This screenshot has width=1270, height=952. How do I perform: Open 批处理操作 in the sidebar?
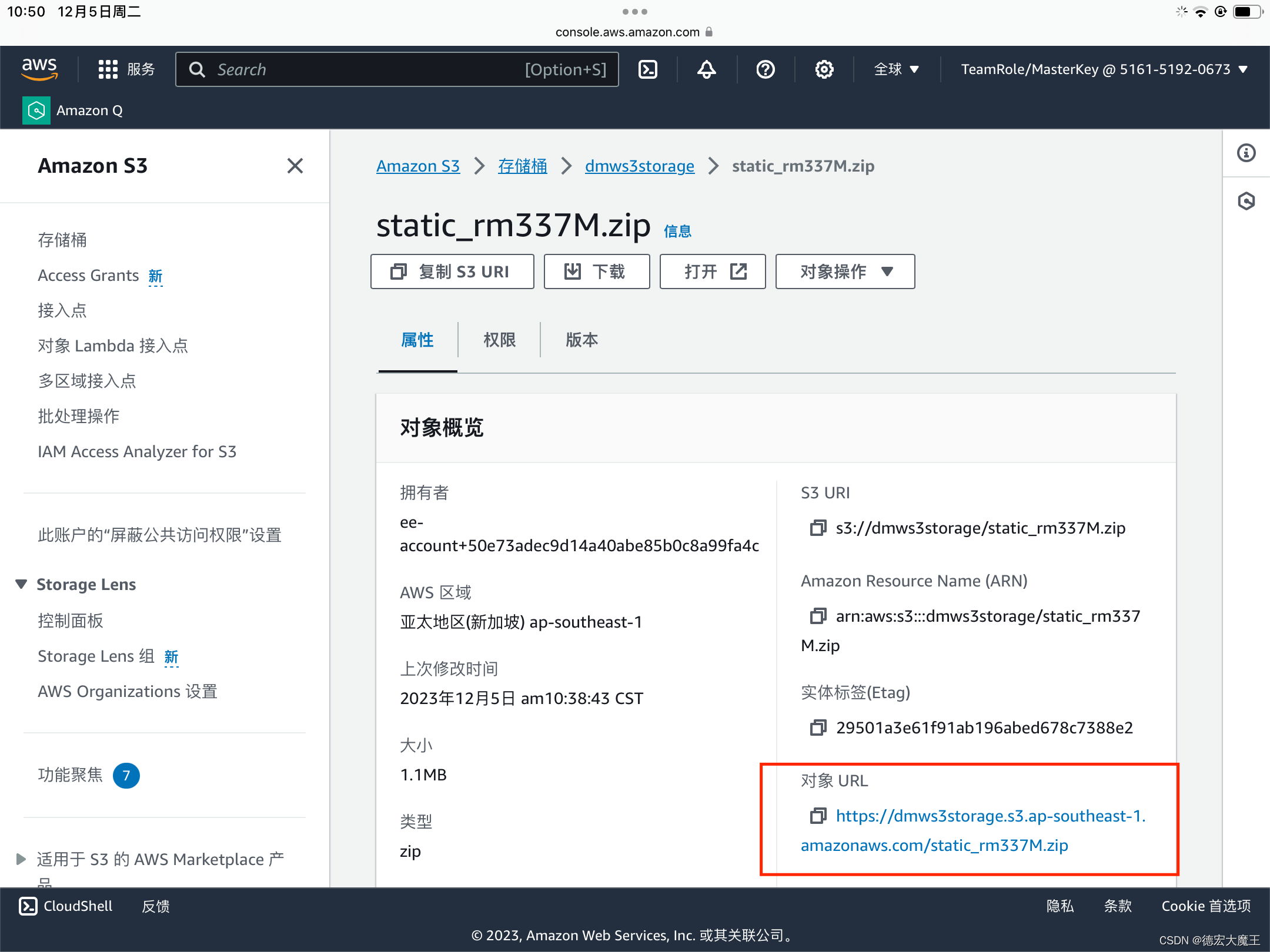[79, 416]
